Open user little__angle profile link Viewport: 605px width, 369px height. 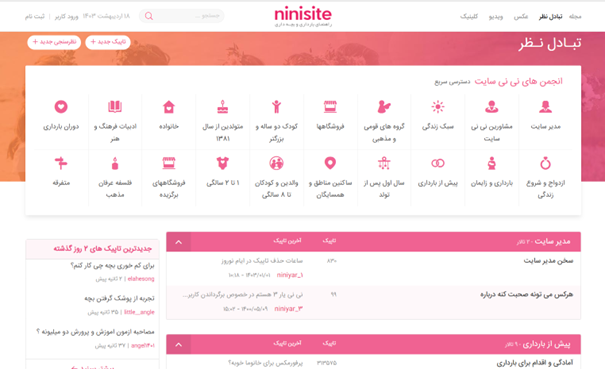coord(139,312)
